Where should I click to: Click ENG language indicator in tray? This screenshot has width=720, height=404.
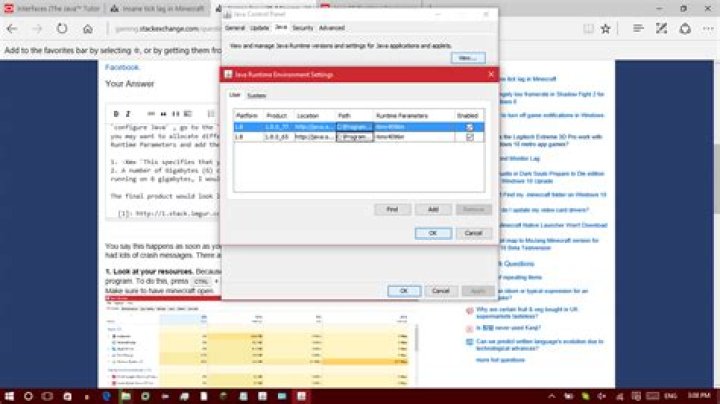(x=671, y=396)
